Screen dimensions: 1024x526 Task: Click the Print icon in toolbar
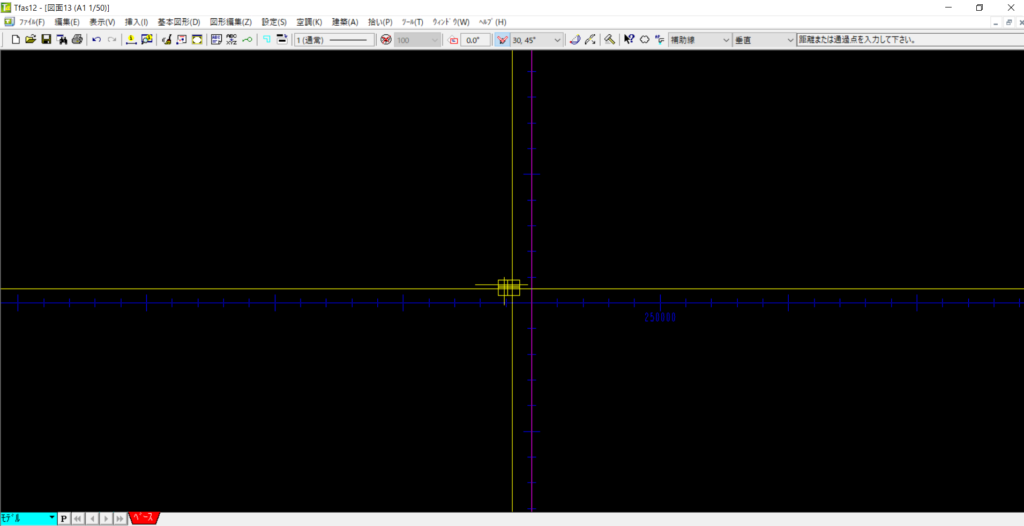tap(77, 40)
